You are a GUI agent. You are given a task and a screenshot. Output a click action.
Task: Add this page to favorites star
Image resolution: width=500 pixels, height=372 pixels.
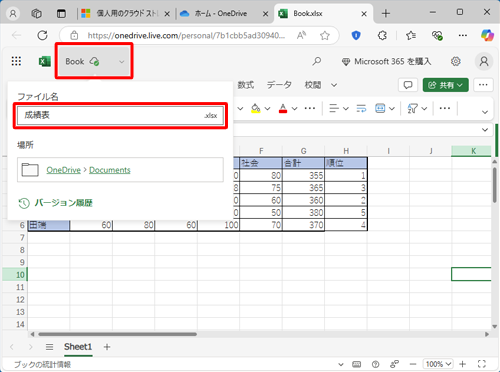point(325,35)
